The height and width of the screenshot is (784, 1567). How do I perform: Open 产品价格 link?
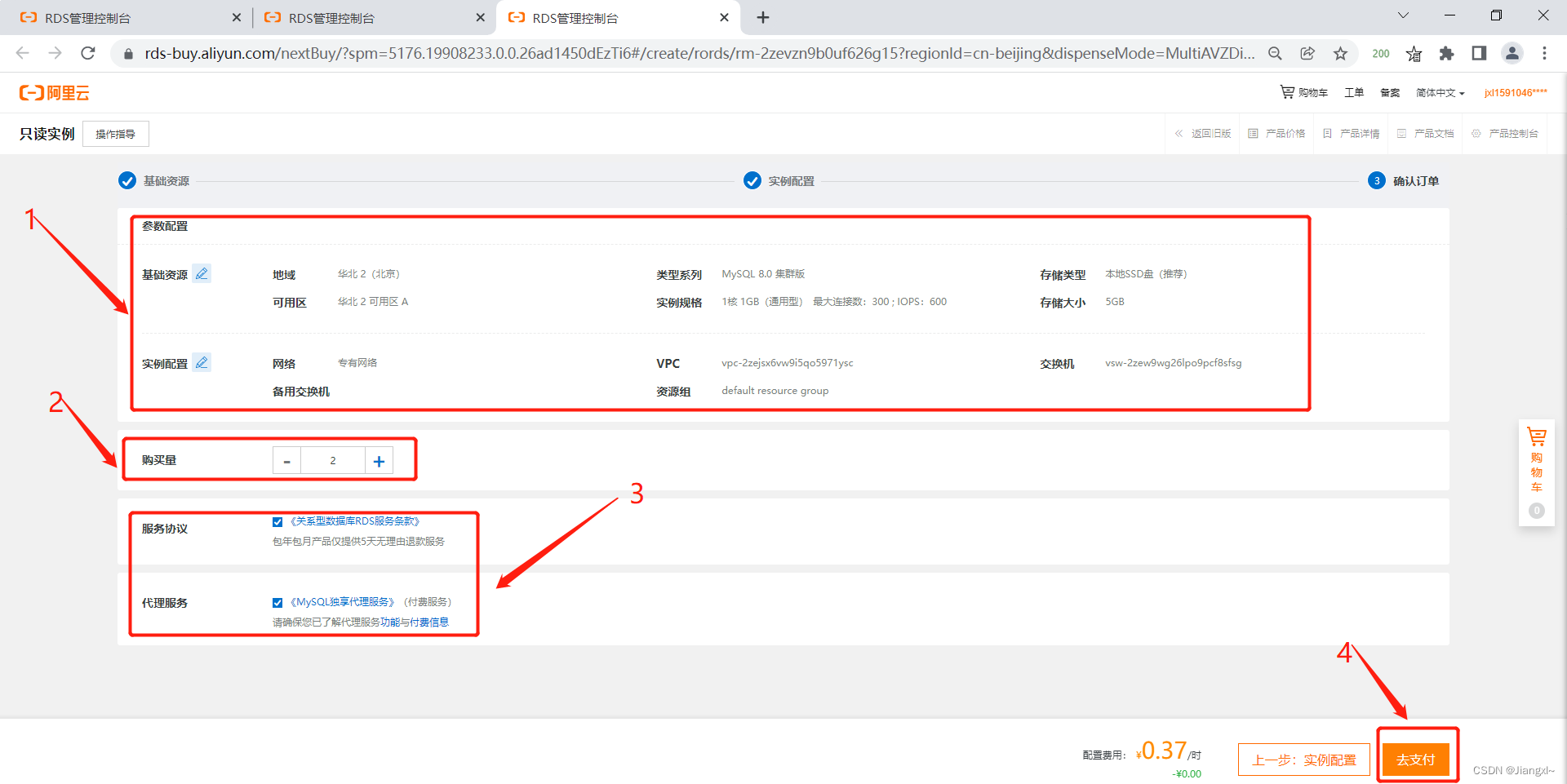coord(1276,133)
